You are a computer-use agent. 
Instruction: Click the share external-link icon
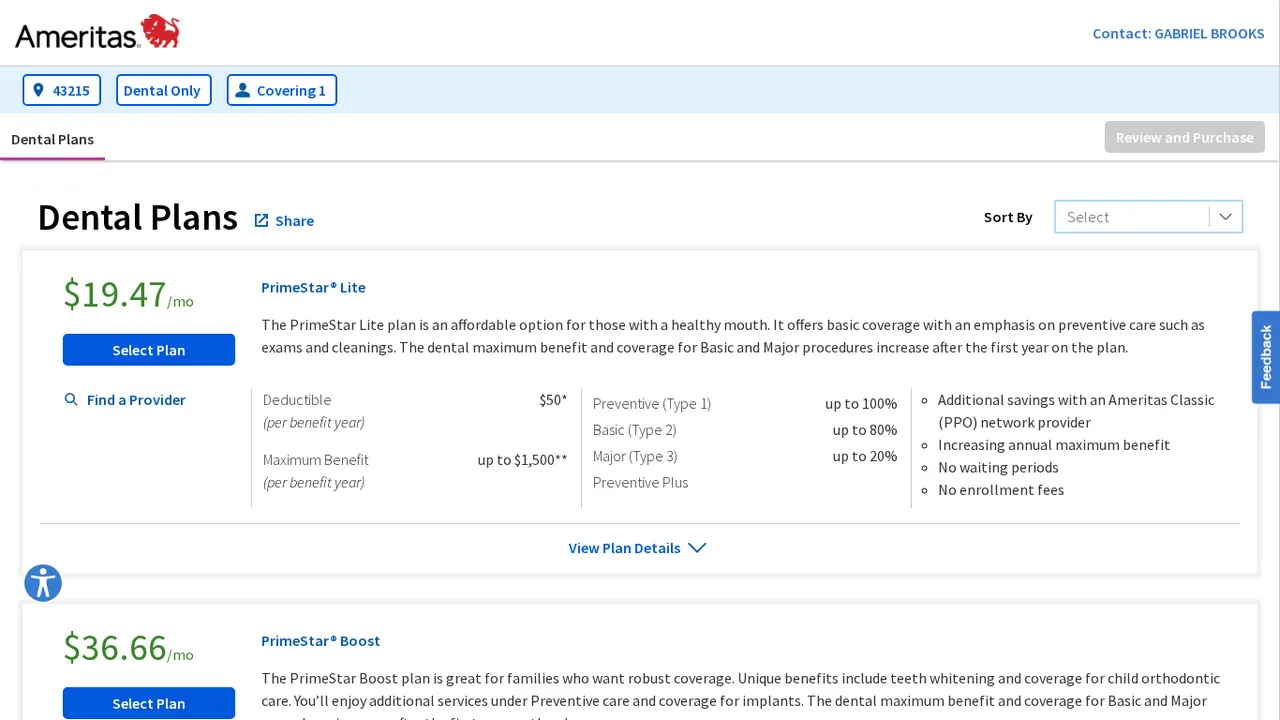[261, 220]
